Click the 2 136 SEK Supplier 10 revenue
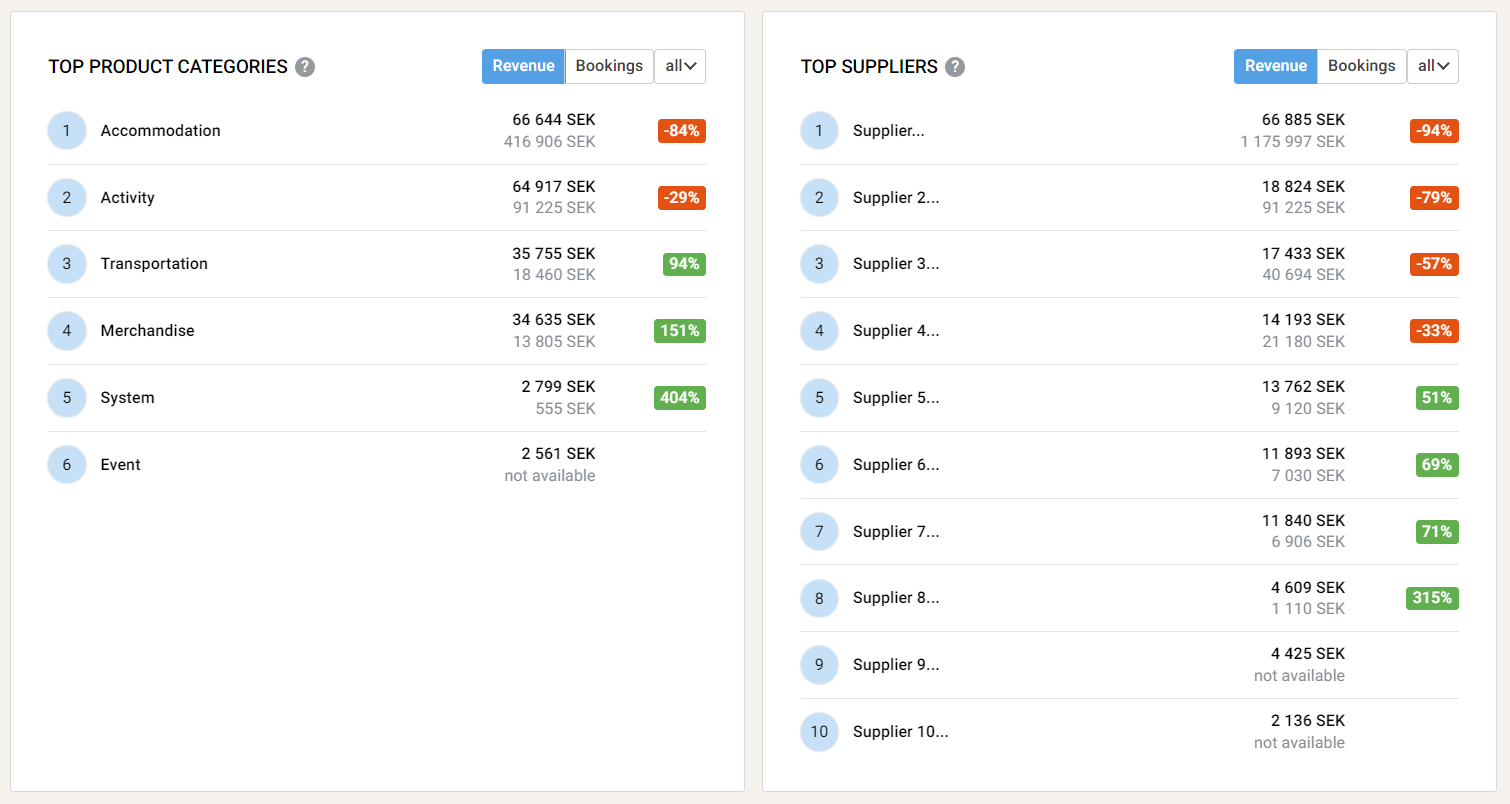This screenshot has height=804, width=1510. coord(1308,721)
